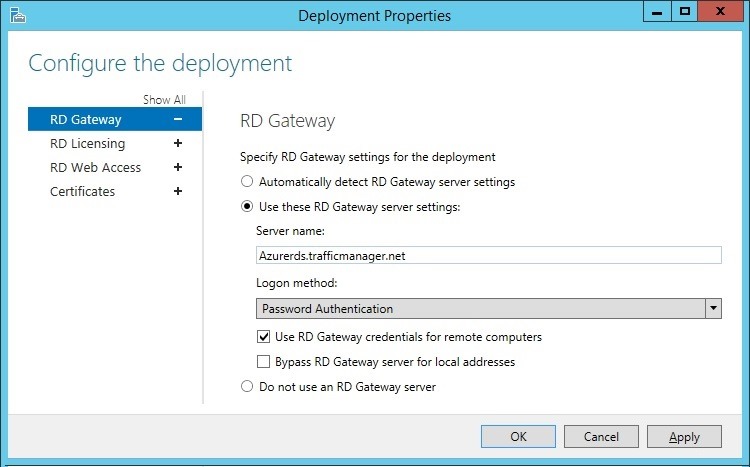This screenshot has width=750, height=467.
Task: Collapse the RD Gateway section minus icon
Action: (178, 119)
